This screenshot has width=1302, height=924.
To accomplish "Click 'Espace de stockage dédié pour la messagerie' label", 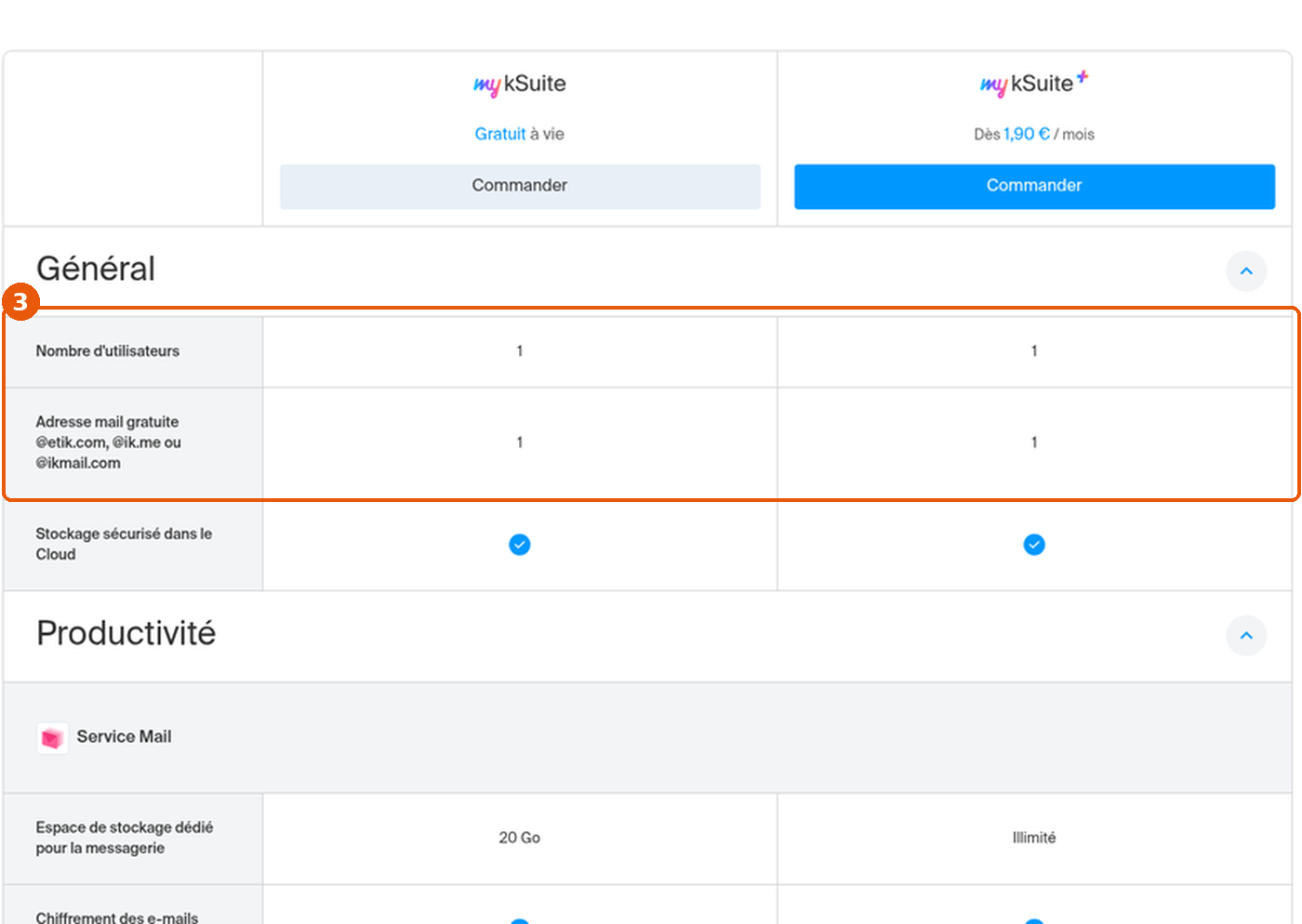I will pyautogui.click(x=125, y=838).
